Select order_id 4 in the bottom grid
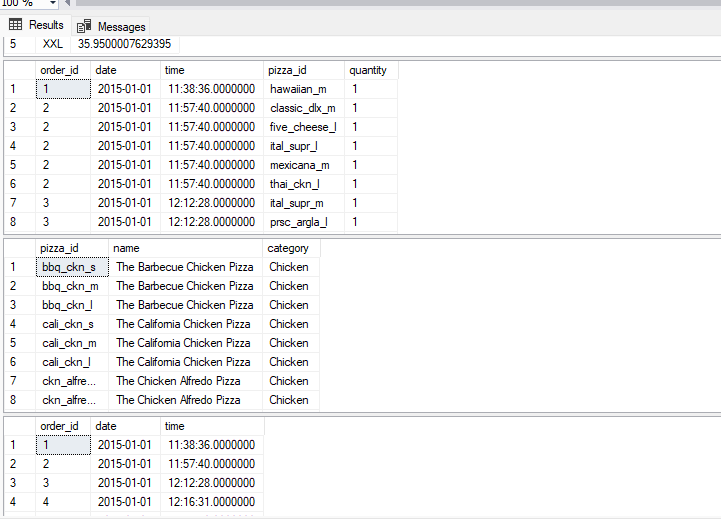721x519 pixels. pyautogui.click(x=63, y=502)
